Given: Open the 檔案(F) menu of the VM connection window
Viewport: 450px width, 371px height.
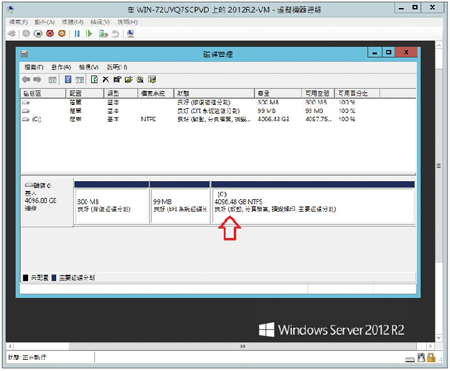Looking at the screenshot, I should click(18, 22).
